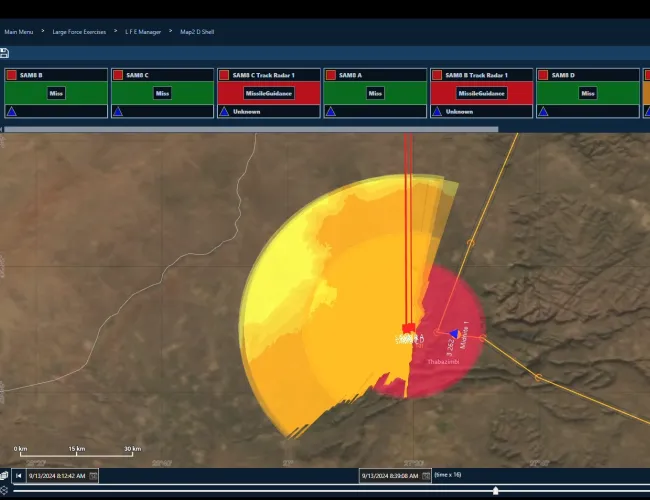Navigate to L F E Manager
650x500 pixels.
click(142, 31)
